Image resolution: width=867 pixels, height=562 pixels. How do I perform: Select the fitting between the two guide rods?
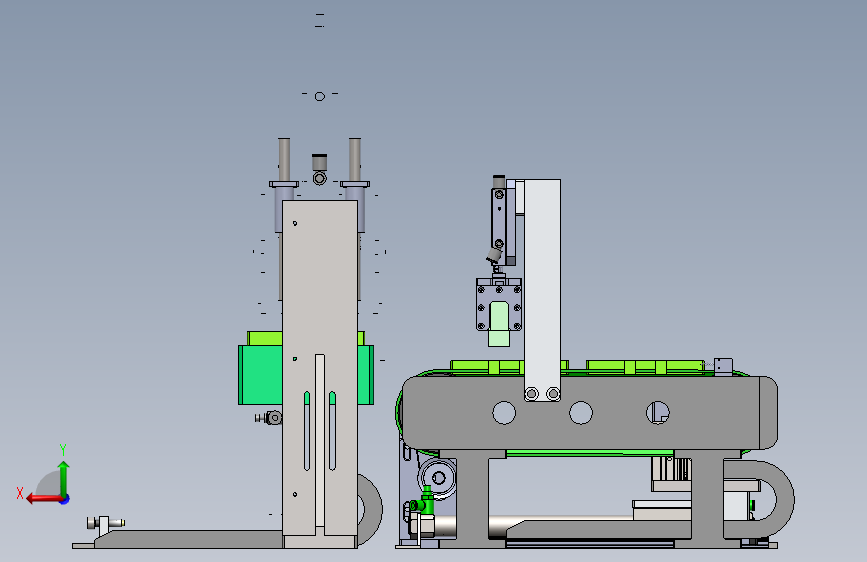pyautogui.click(x=320, y=169)
